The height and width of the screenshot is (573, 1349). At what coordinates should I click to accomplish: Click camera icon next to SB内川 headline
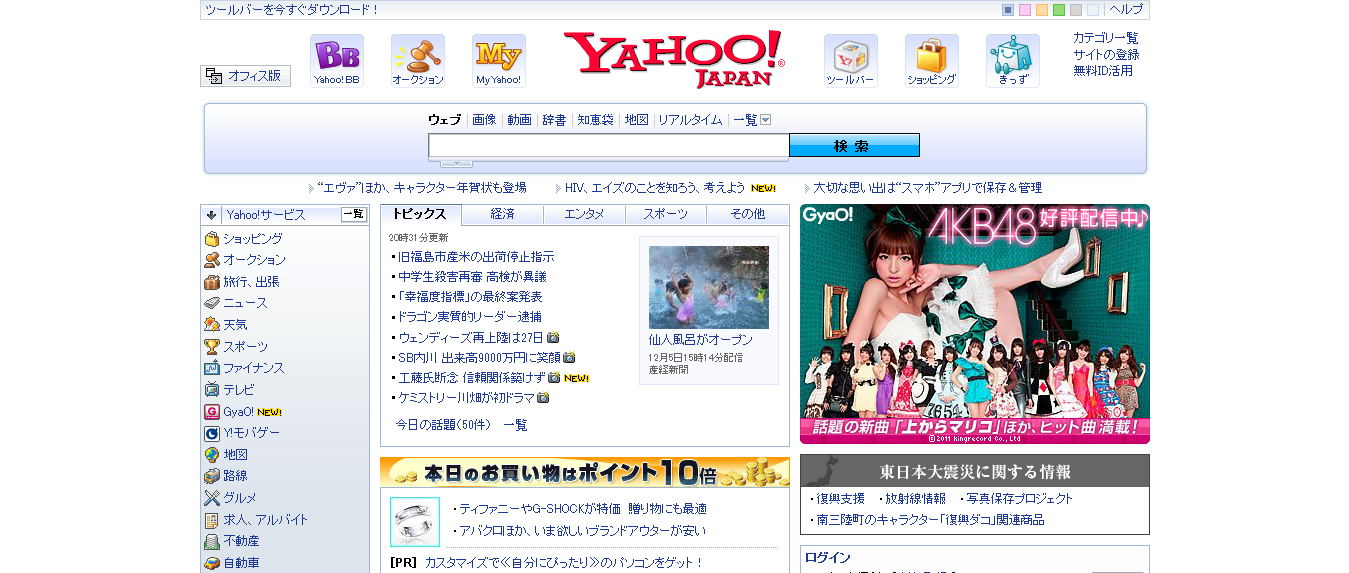(x=569, y=358)
